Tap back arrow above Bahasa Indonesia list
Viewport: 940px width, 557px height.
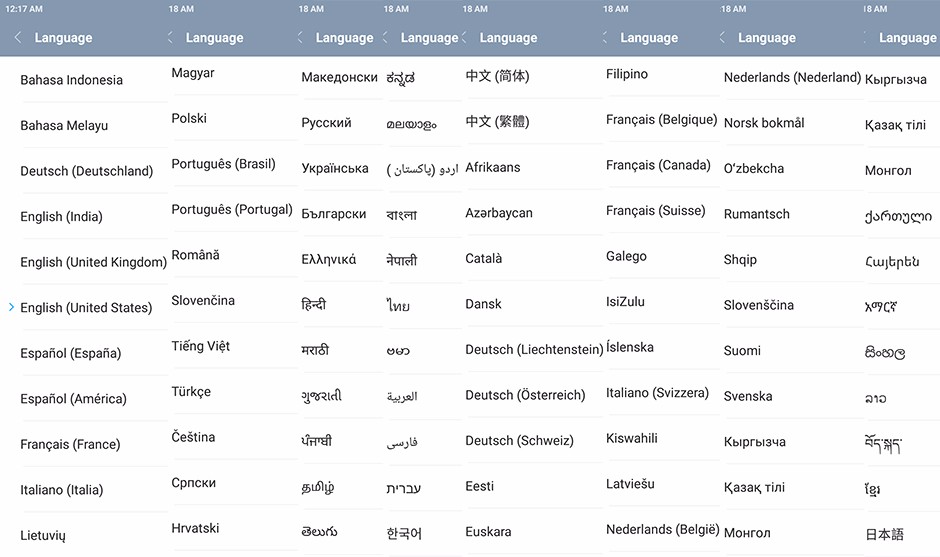(18, 38)
